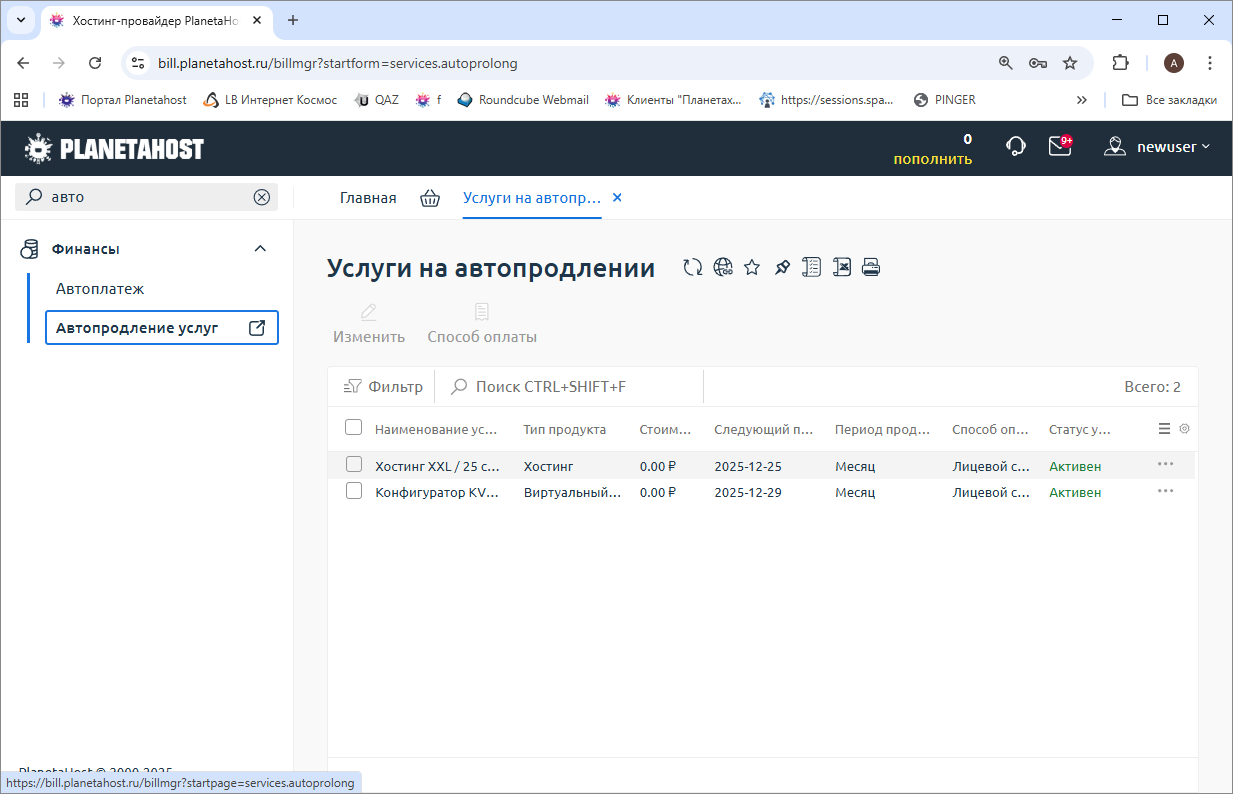
Task: Select all services header checkbox
Action: pyautogui.click(x=353, y=428)
